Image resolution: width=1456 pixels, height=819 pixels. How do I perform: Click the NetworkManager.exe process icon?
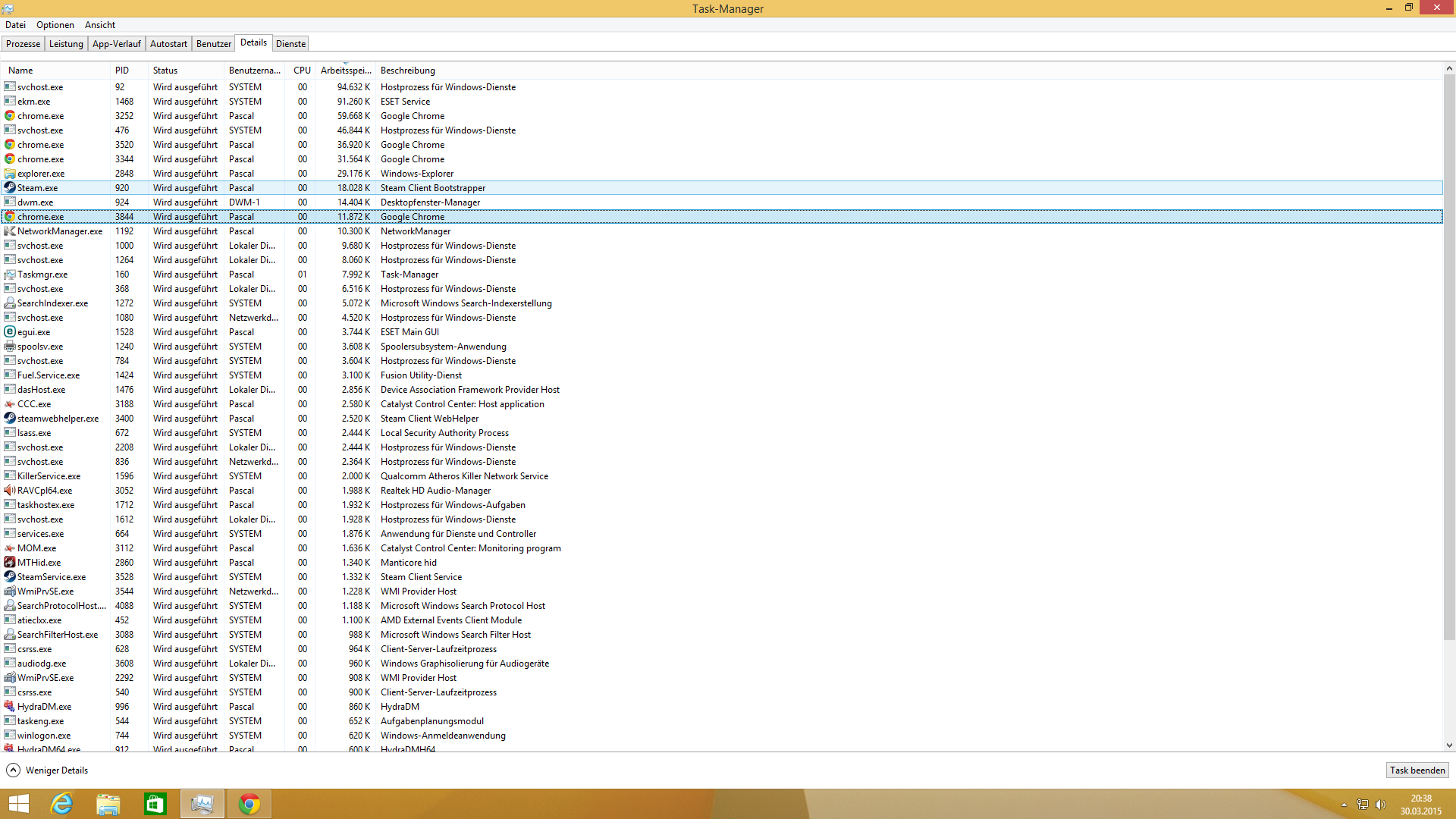(10, 231)
